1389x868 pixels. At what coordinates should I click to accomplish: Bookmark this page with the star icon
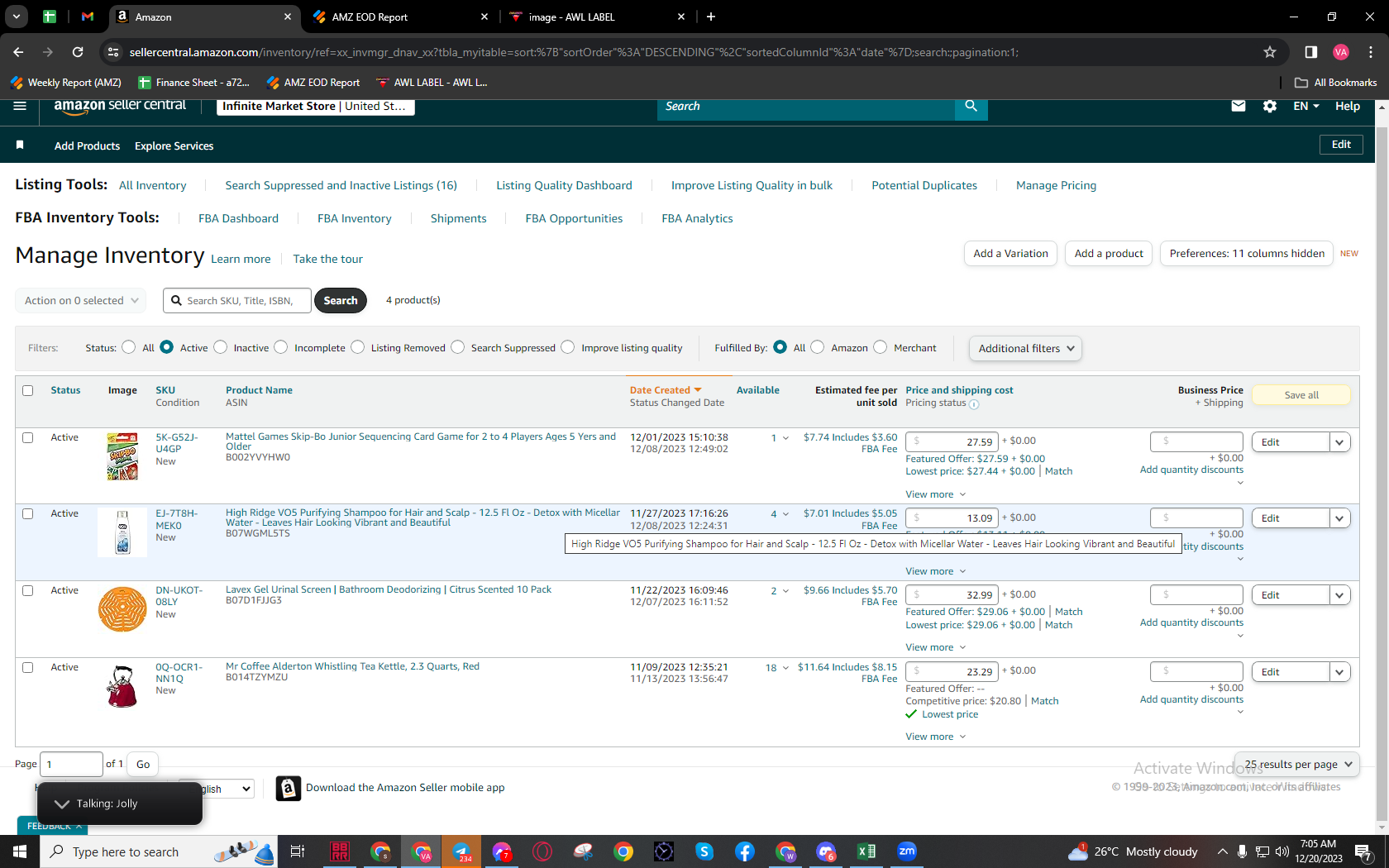1270,52
